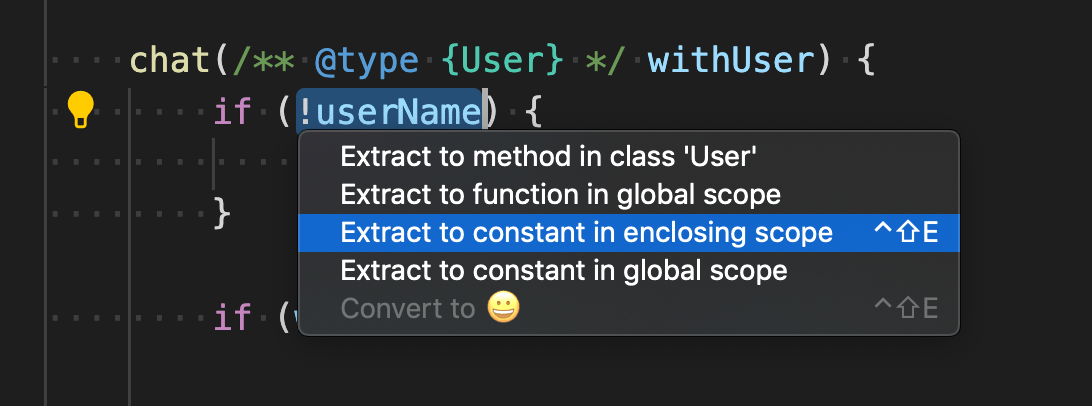Click the yellow lightbulb code action icon

coord(80,110)
